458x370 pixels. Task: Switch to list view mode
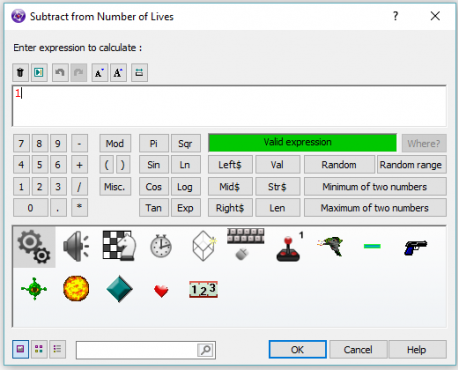(57, 349)
